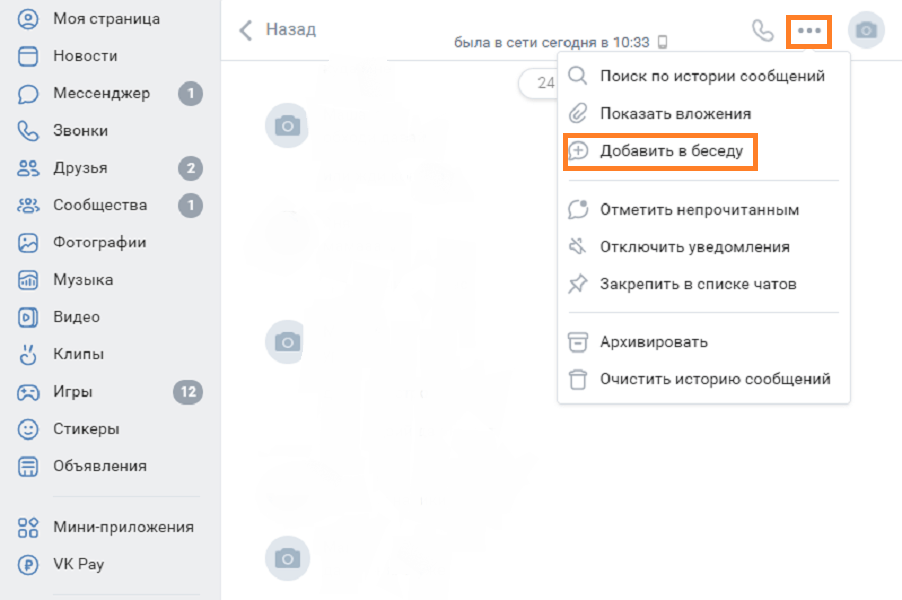Click the Клипы icon in sidebar
This screenshot has width=902, height=600.
pos(28,354)
